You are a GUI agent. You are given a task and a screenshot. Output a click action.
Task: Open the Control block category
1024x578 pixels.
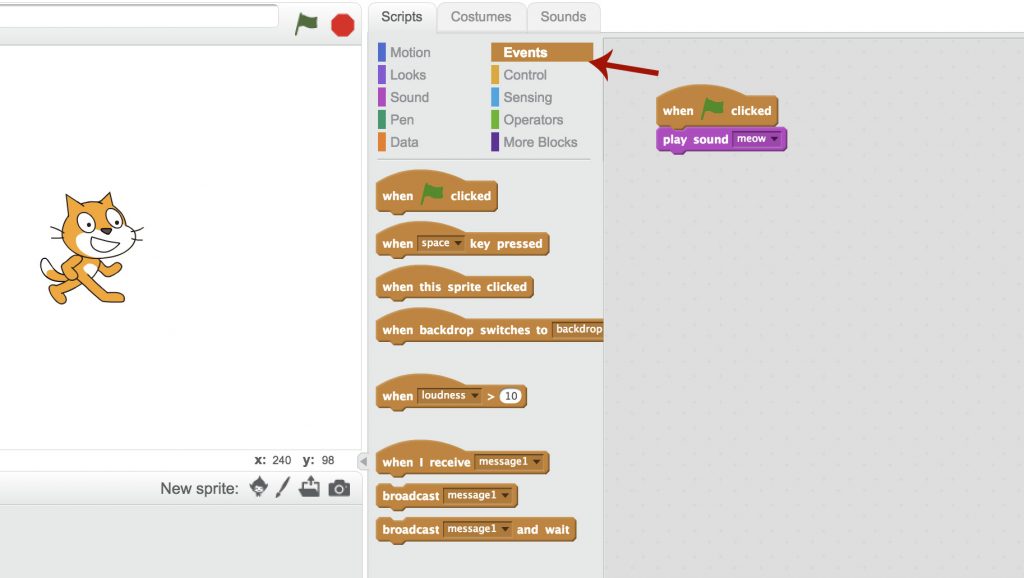pos(524,75)
